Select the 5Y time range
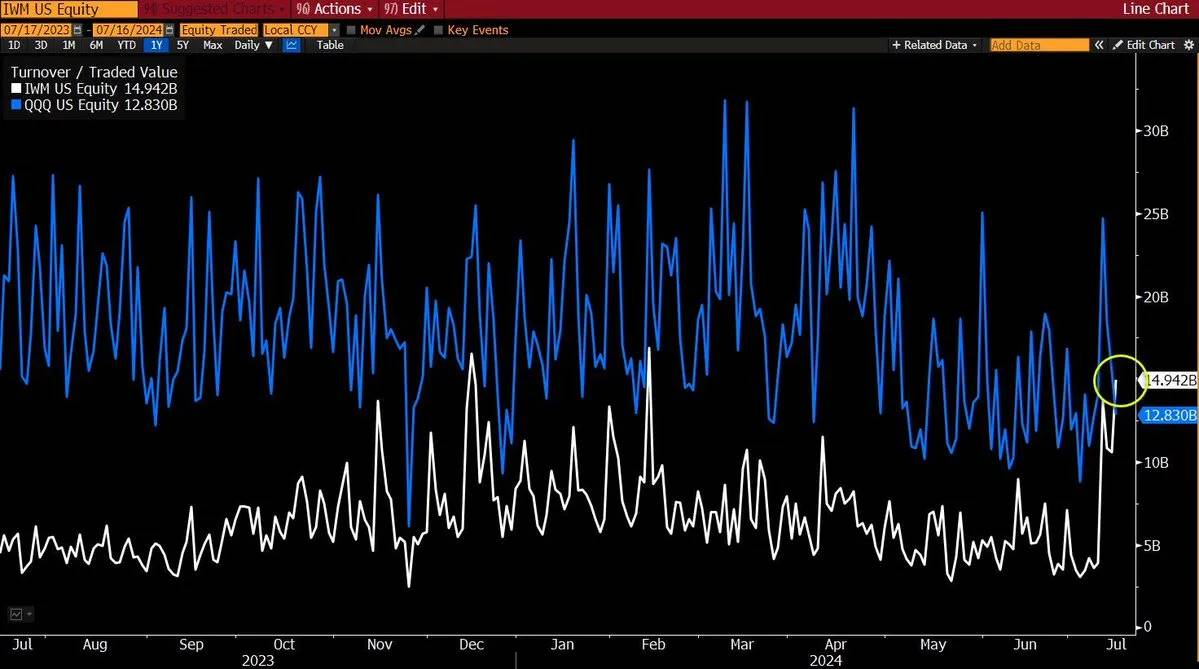Viewport: 1199px width, 669px height. point(182,45)
